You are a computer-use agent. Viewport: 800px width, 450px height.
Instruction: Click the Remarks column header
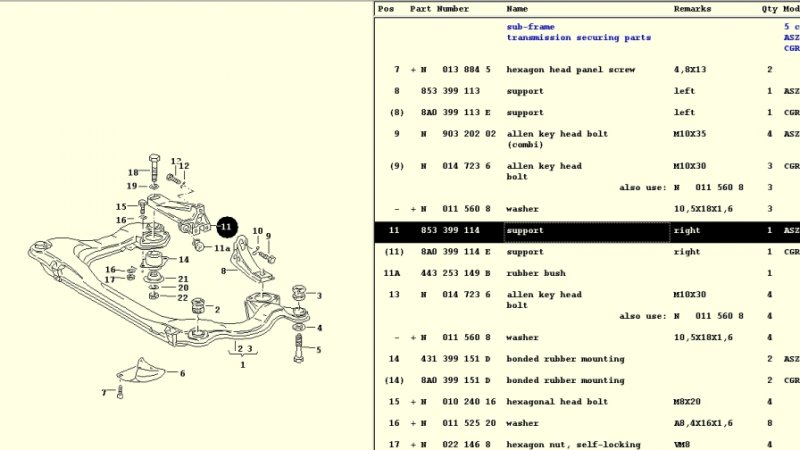pyautogui.click(x=691, y=9)
